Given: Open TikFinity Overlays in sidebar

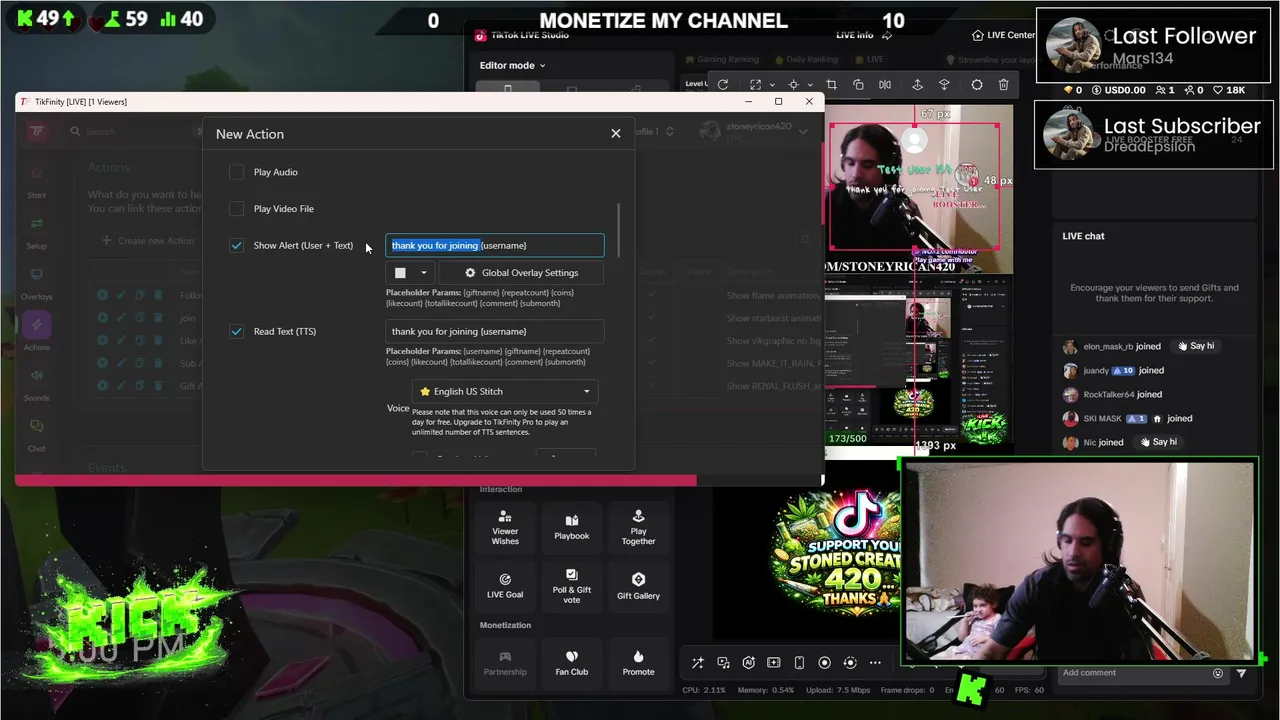Looking at the screenshot, I should pos(36,283).
